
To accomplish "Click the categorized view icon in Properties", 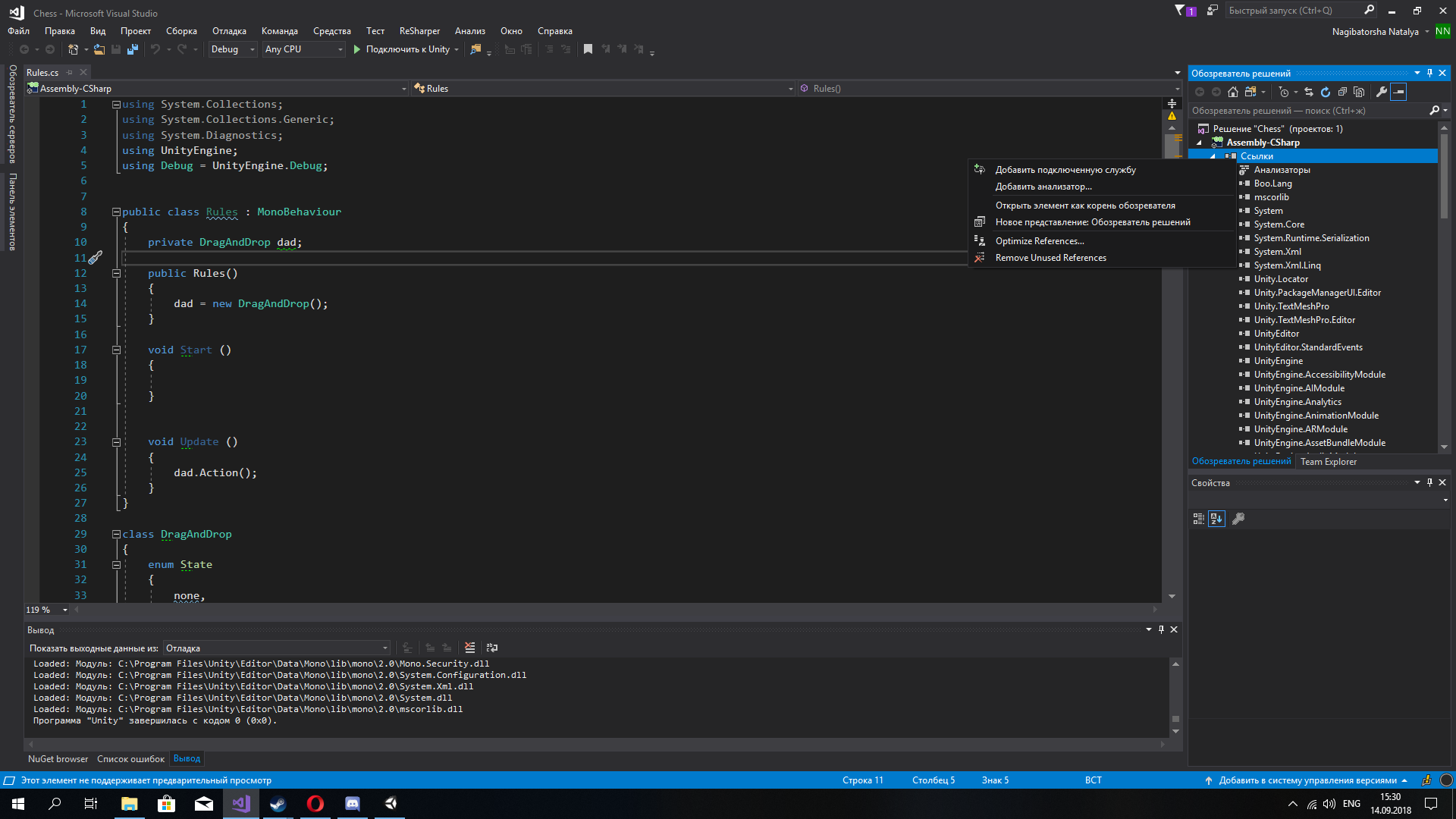I will [x=1199, y=519].
